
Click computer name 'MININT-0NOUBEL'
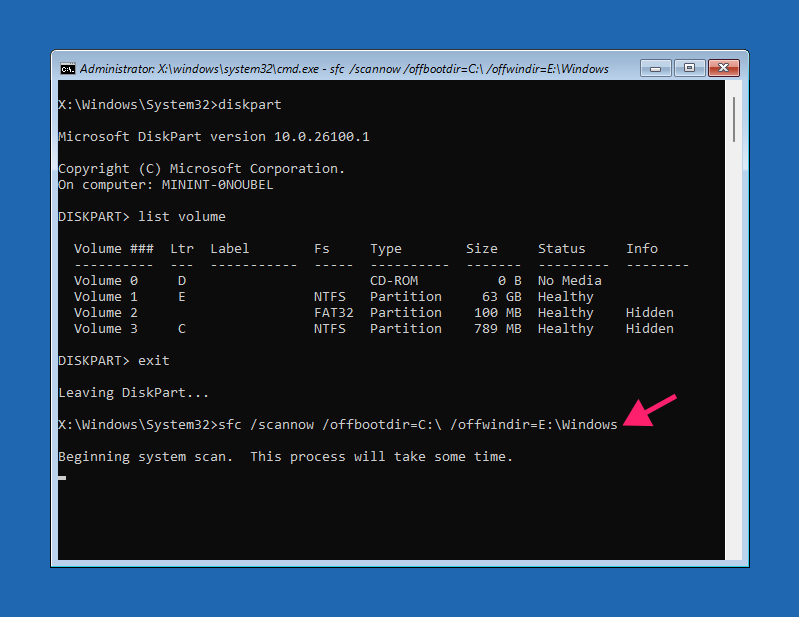tap(218, 184)
